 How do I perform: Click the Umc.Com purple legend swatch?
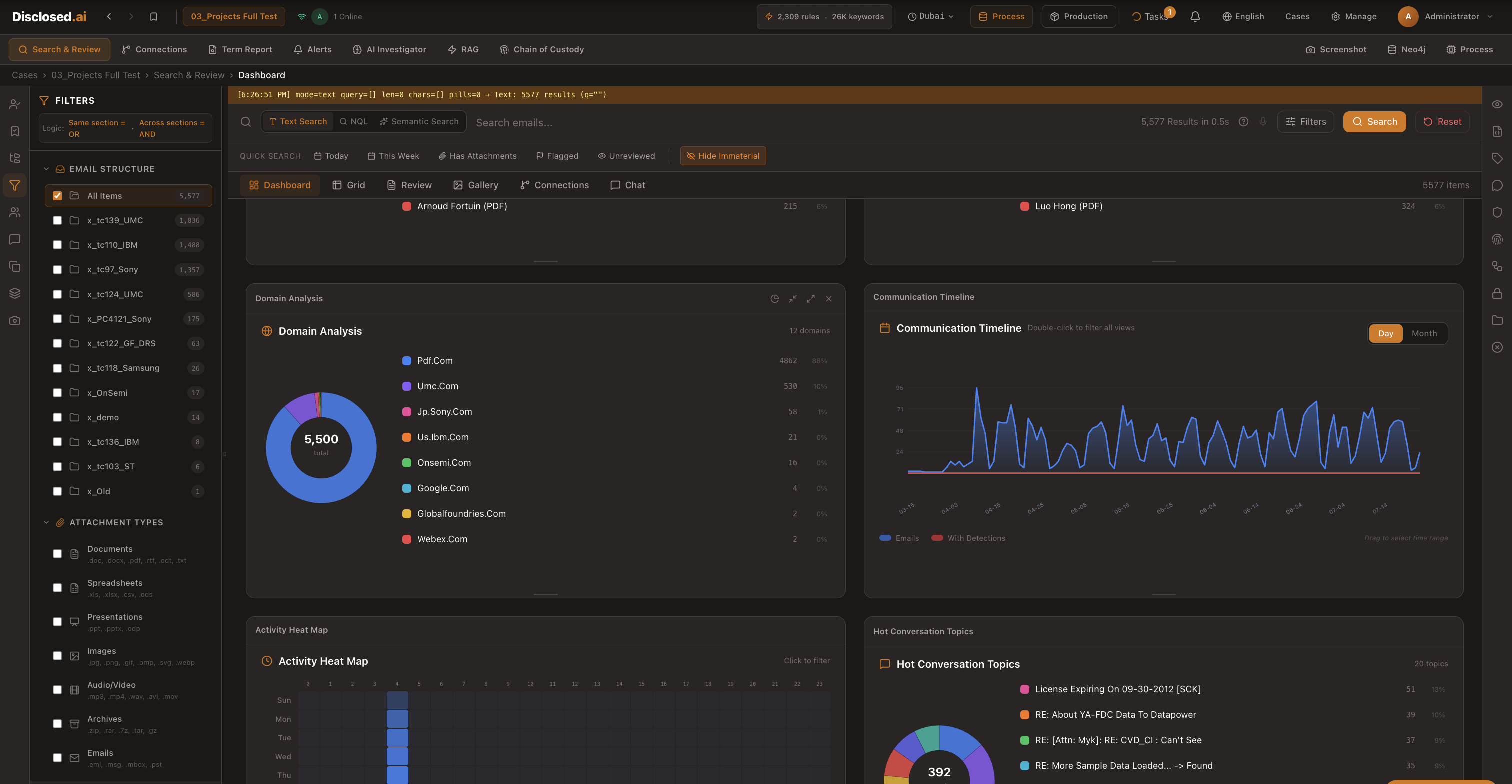(x=407, y=386)
